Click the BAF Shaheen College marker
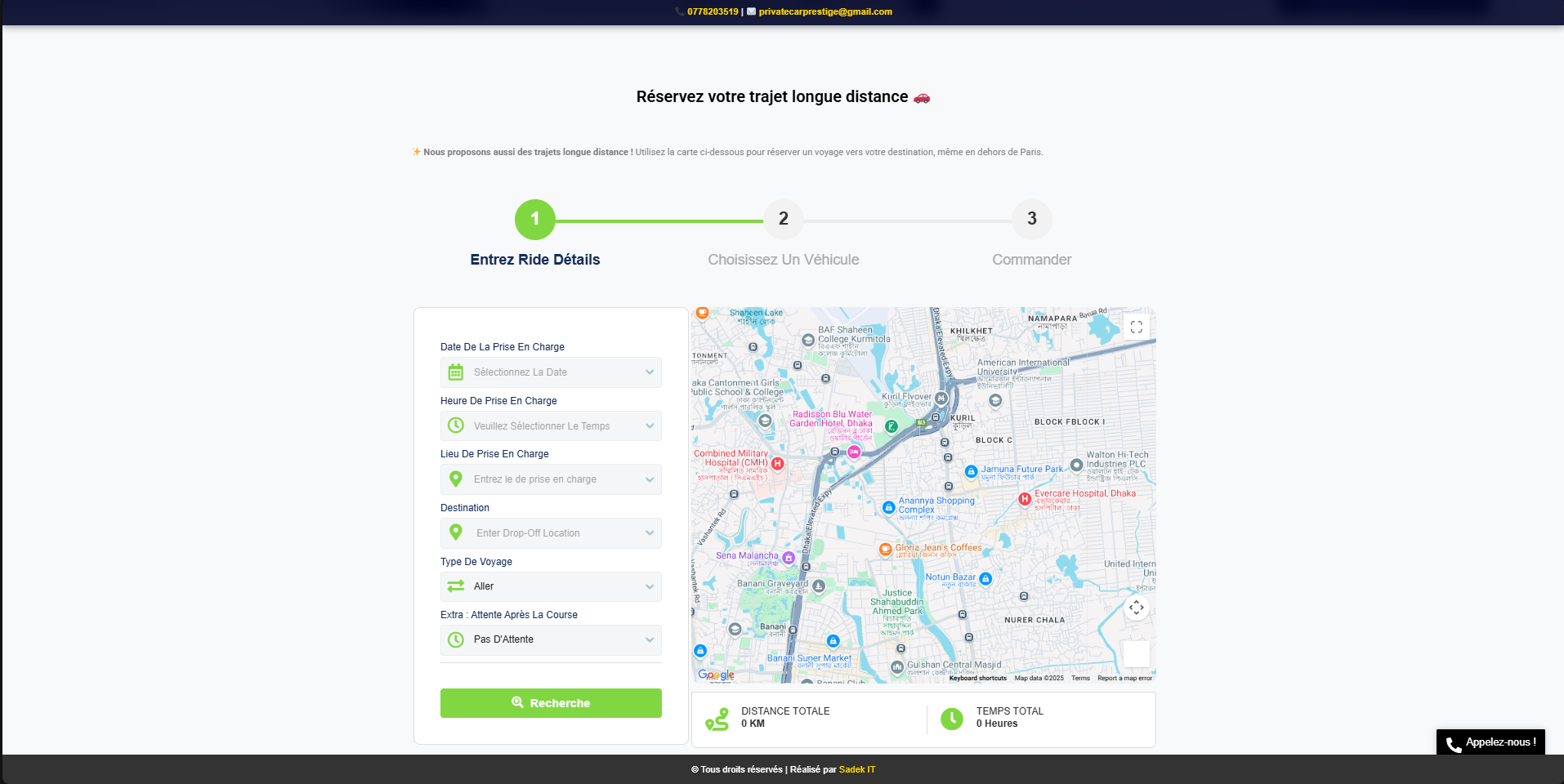The height and width of the screenshot is (784, 1564). 808,340
